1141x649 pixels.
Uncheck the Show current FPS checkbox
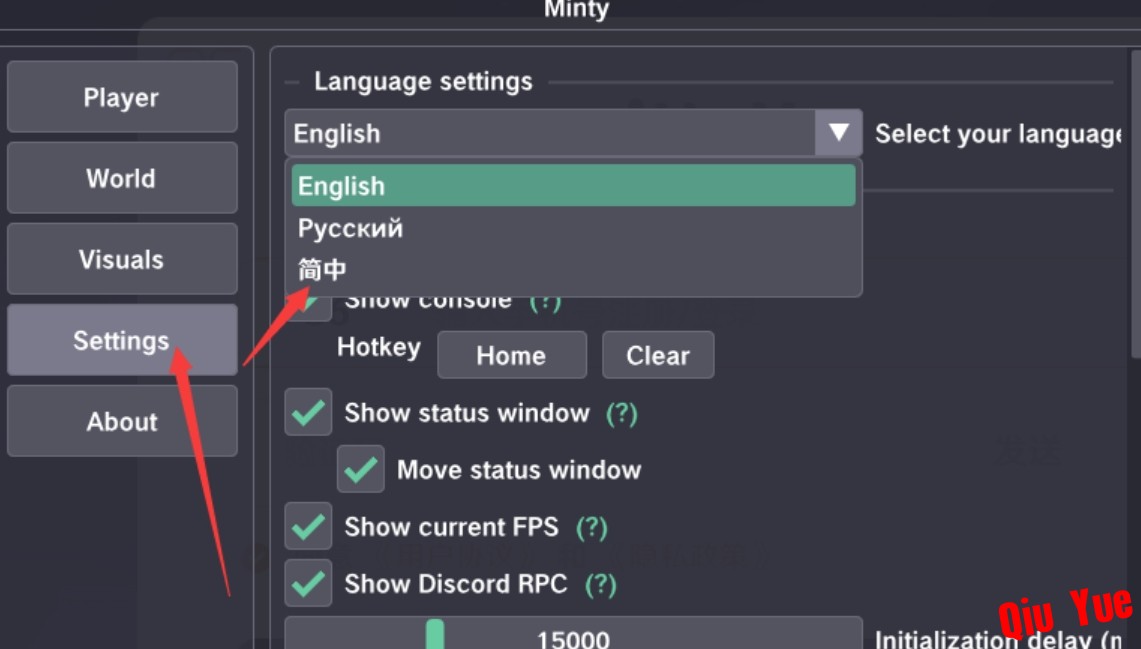pyautogui.click(x=308, y=526)
